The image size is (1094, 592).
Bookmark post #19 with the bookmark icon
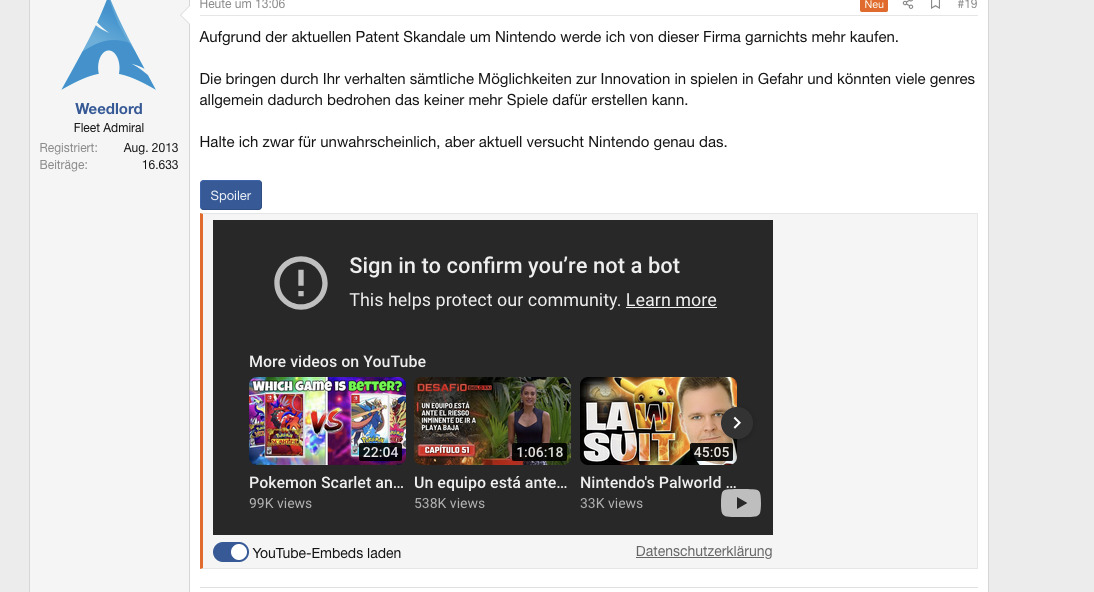(x=936, y=4)
